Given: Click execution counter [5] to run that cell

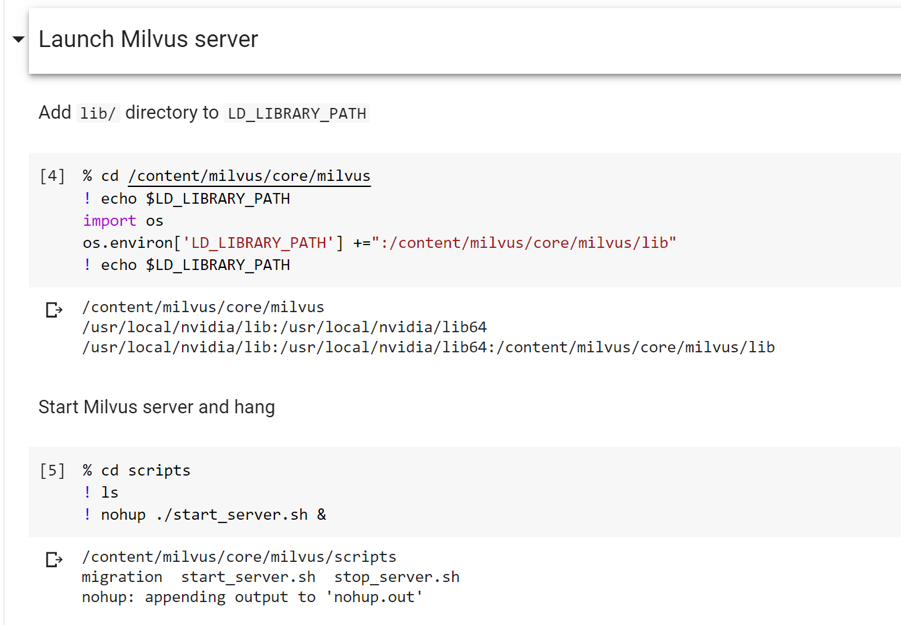Looking at the screenshot, I should (x=51, y=470).
